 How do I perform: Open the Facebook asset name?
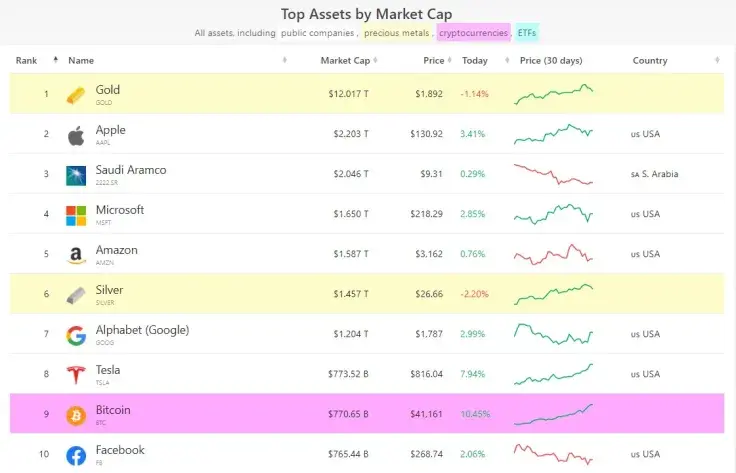click(x=120, y=450)
